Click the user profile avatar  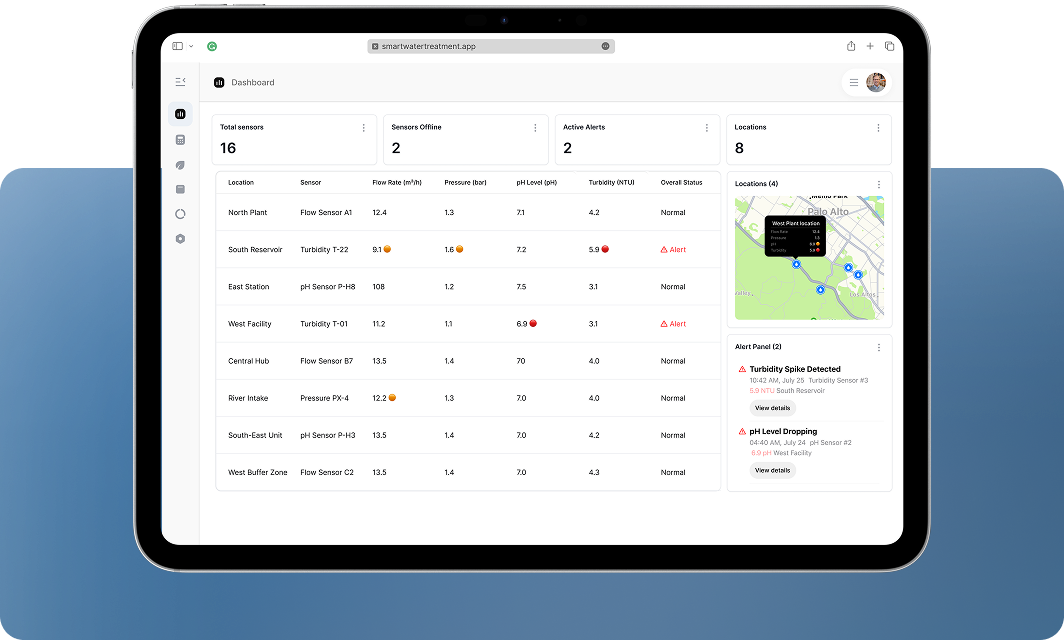(876, 83)
